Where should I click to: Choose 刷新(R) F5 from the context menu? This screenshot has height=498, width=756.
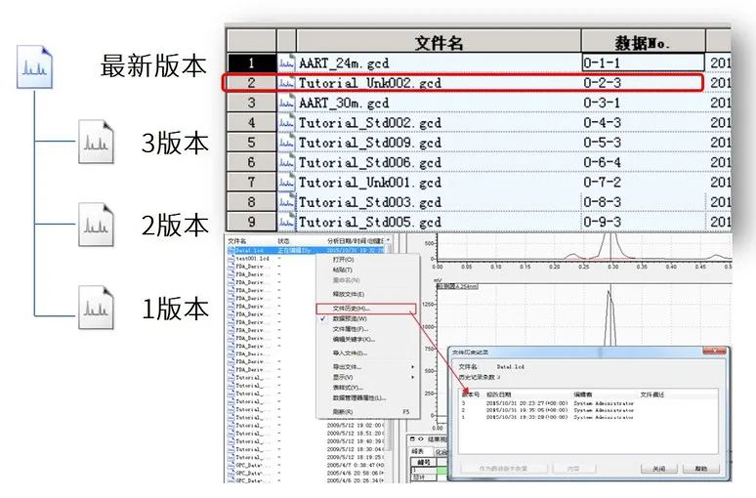(367, 412)
